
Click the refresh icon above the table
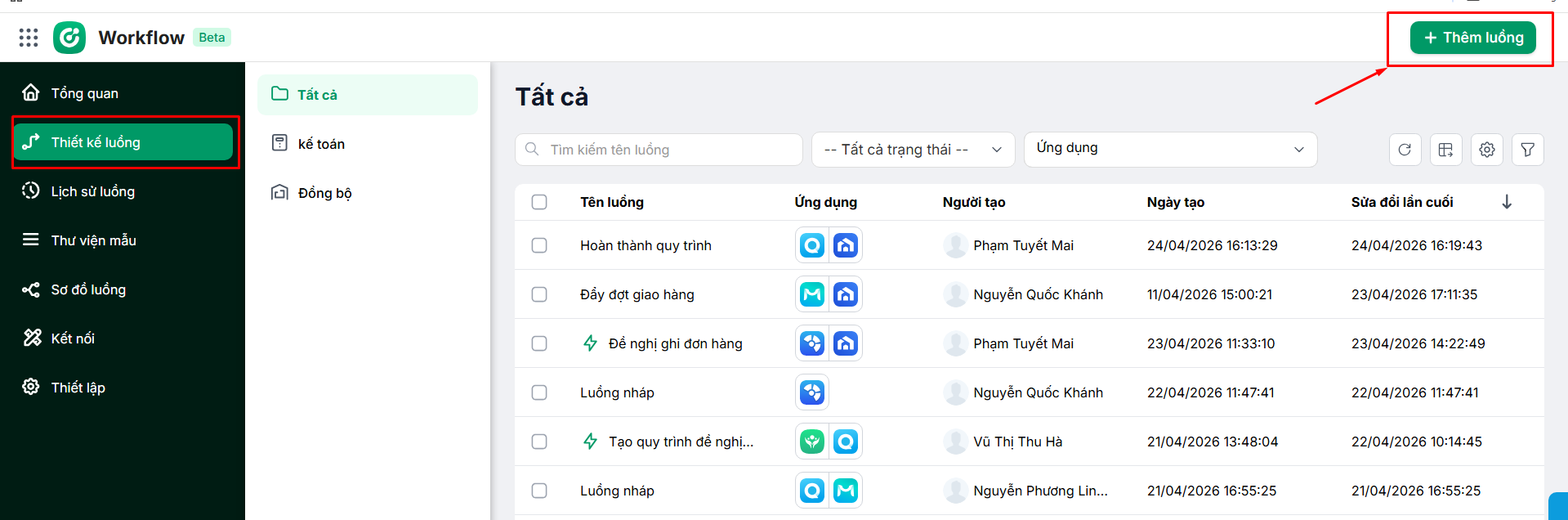click(1405, 150)
